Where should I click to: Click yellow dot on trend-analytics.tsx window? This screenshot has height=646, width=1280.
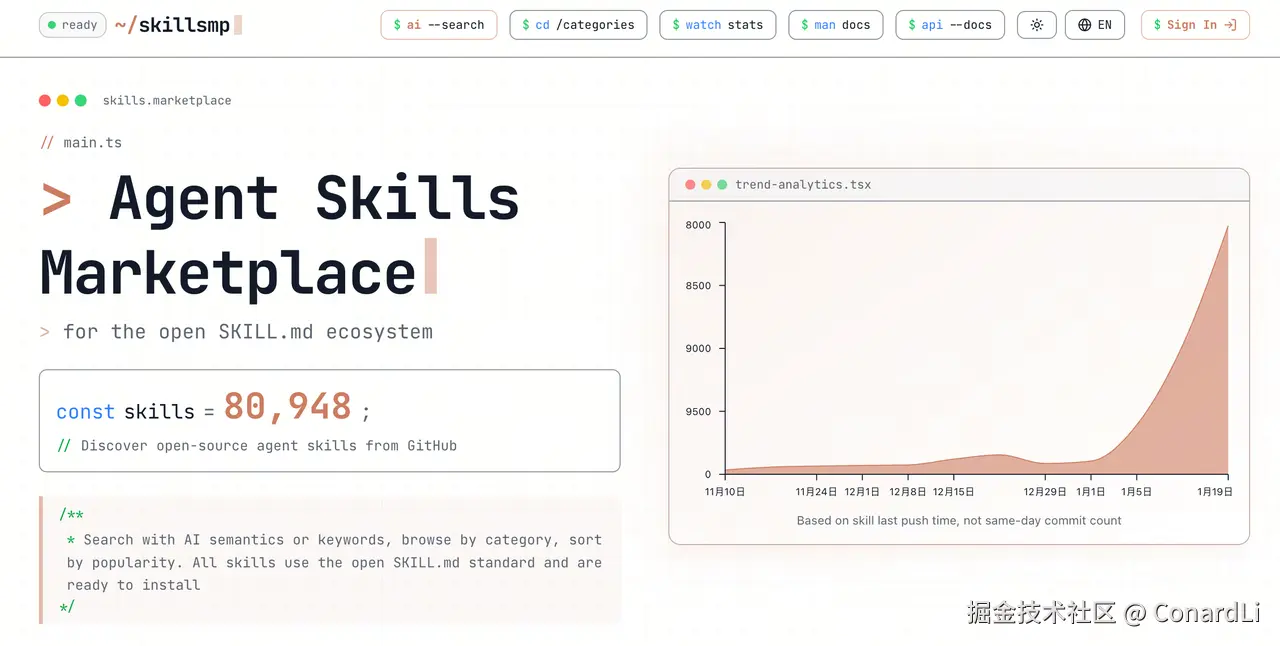point(704,185)
